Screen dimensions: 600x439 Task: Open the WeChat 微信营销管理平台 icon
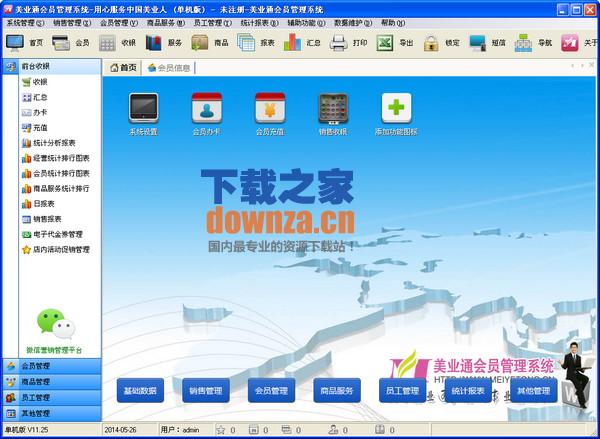(x=56, y=324)
